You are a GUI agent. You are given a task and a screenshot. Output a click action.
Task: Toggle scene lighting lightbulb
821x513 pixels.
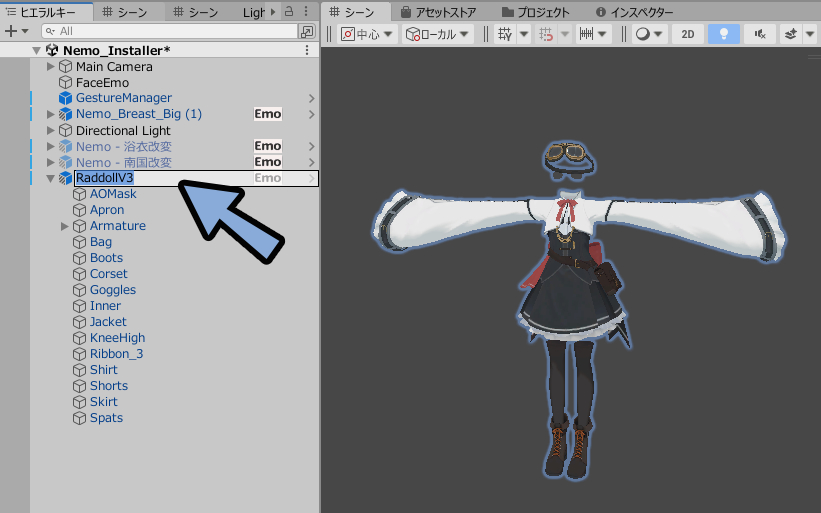(723, 34)
